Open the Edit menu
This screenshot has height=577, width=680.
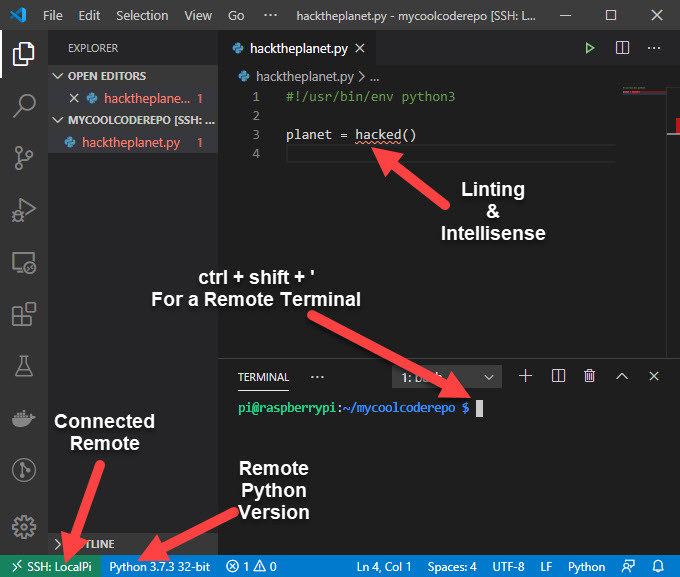[89, 16]
